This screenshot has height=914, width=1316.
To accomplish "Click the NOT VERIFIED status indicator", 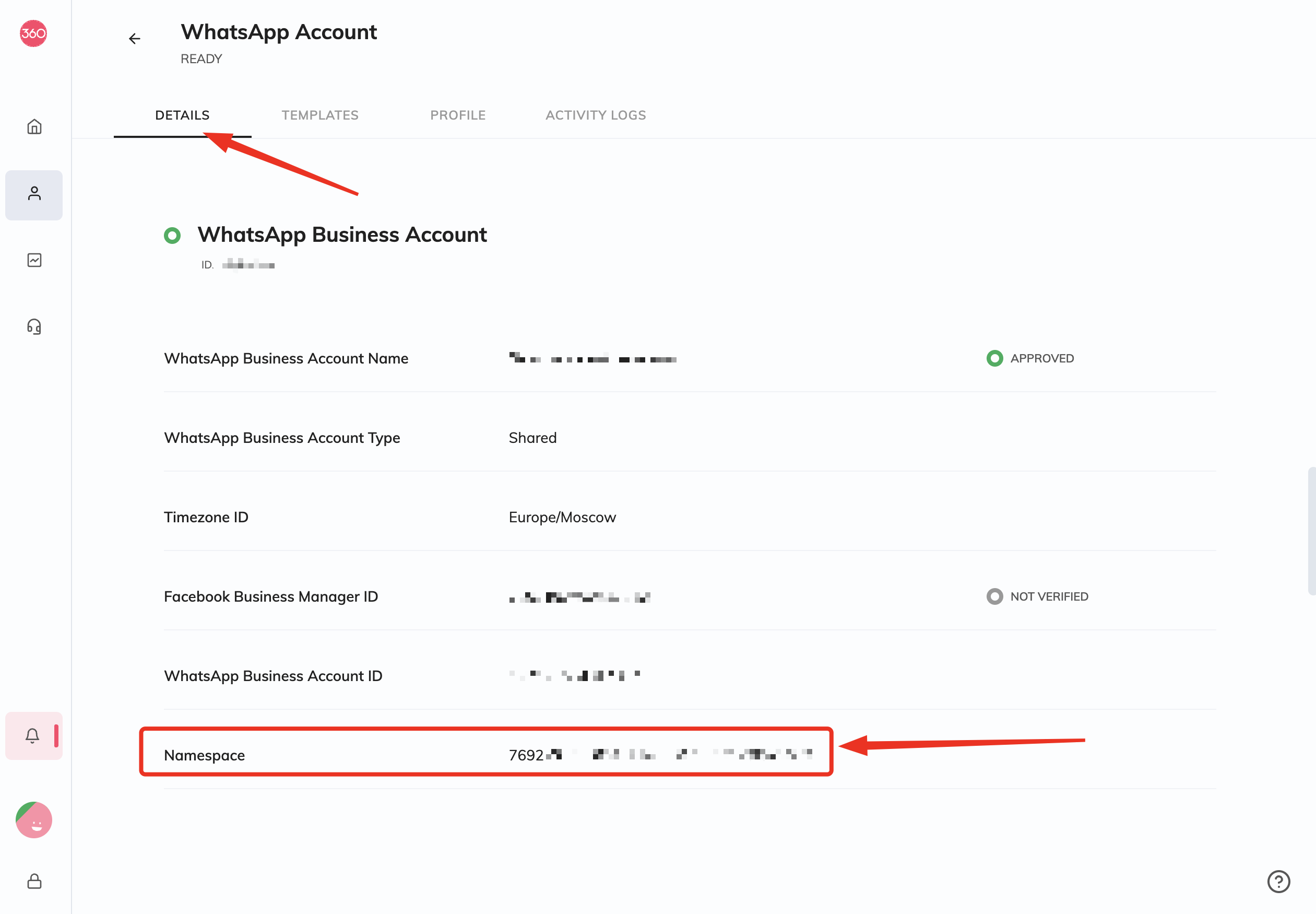I will click(x=1037, y=597).
